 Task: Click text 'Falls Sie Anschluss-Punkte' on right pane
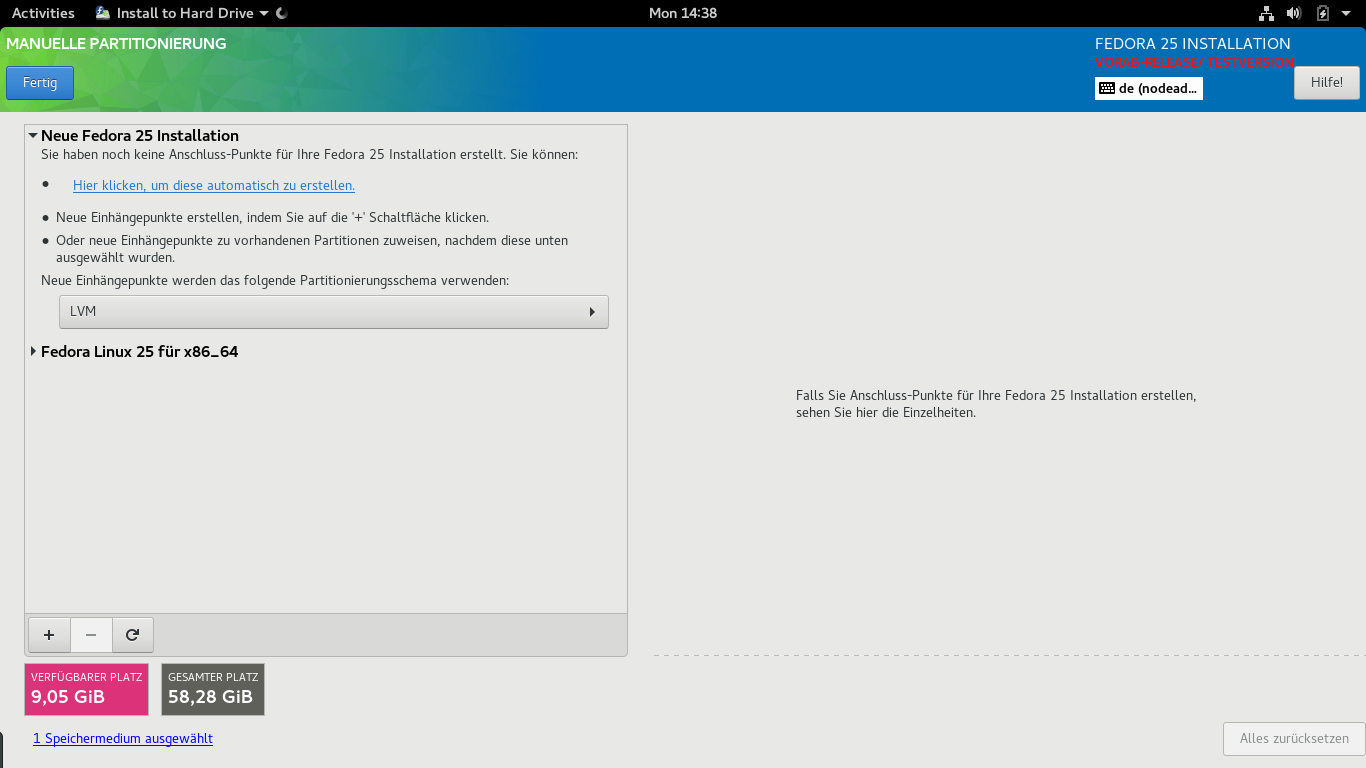click(x=996, y=404)
